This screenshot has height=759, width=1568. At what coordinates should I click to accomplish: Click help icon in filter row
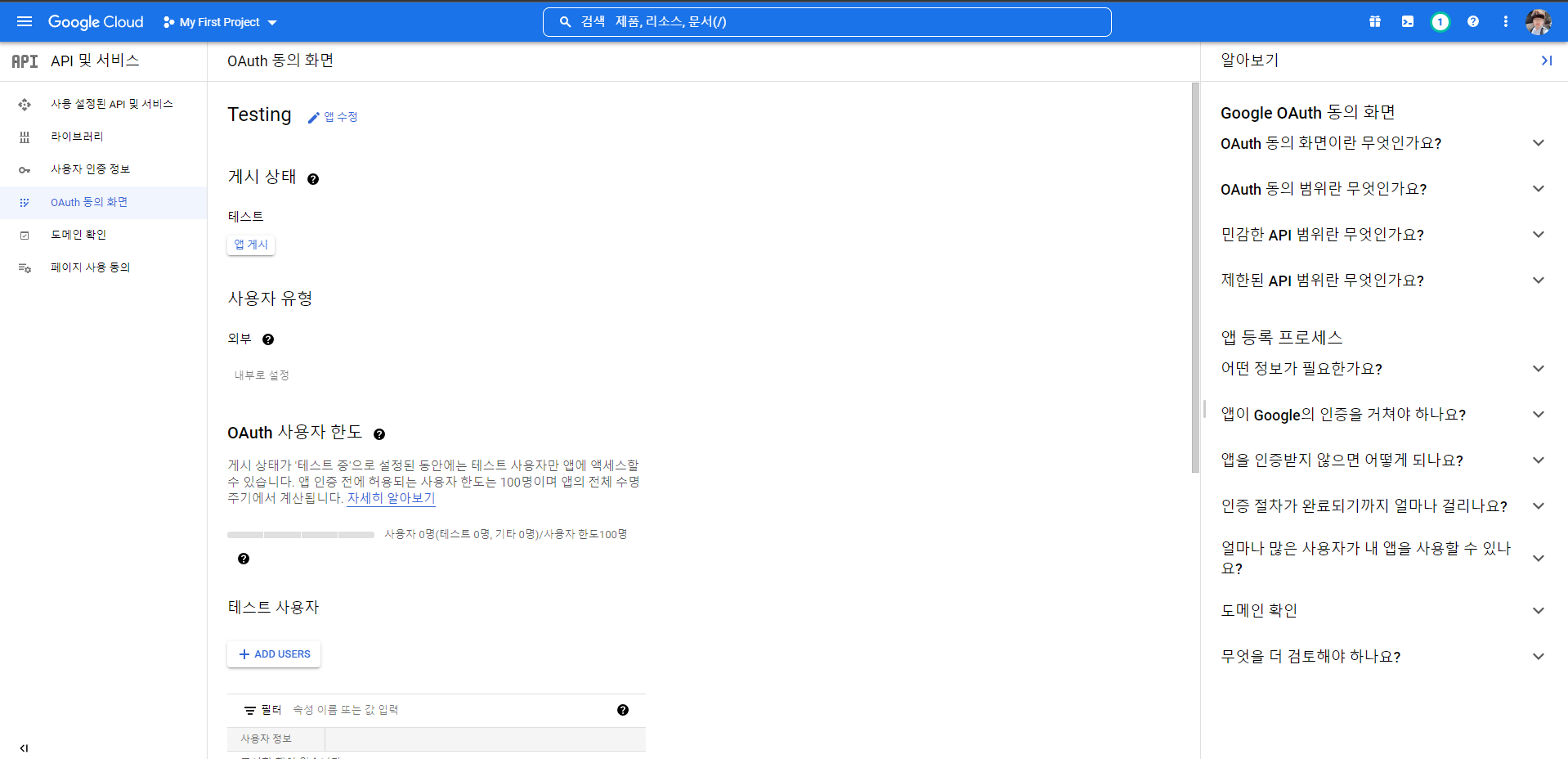(623, 710)
